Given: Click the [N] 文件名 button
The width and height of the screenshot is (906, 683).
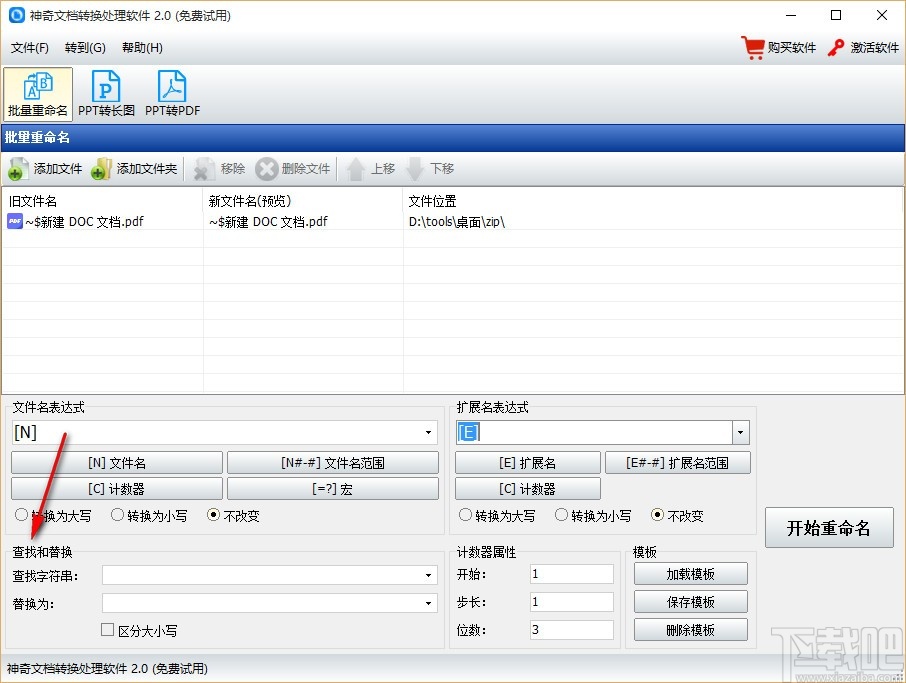Looking at the screenshot, I should click(117, 463).
